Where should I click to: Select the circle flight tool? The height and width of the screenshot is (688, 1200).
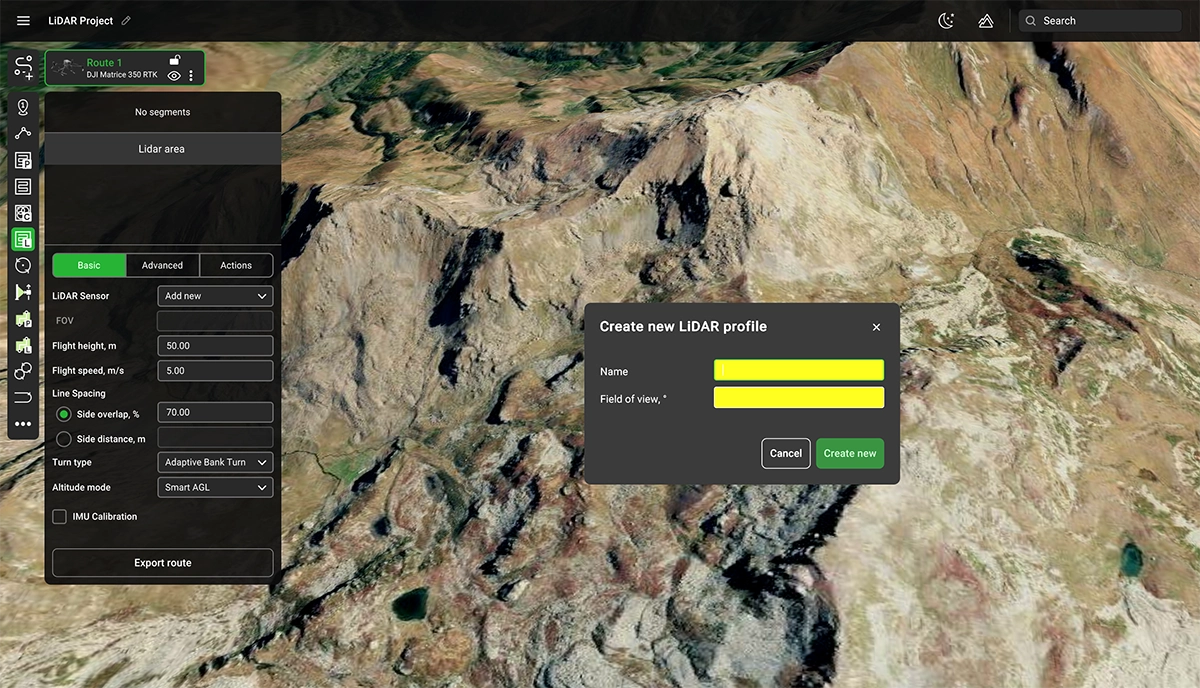coord(23,265)
